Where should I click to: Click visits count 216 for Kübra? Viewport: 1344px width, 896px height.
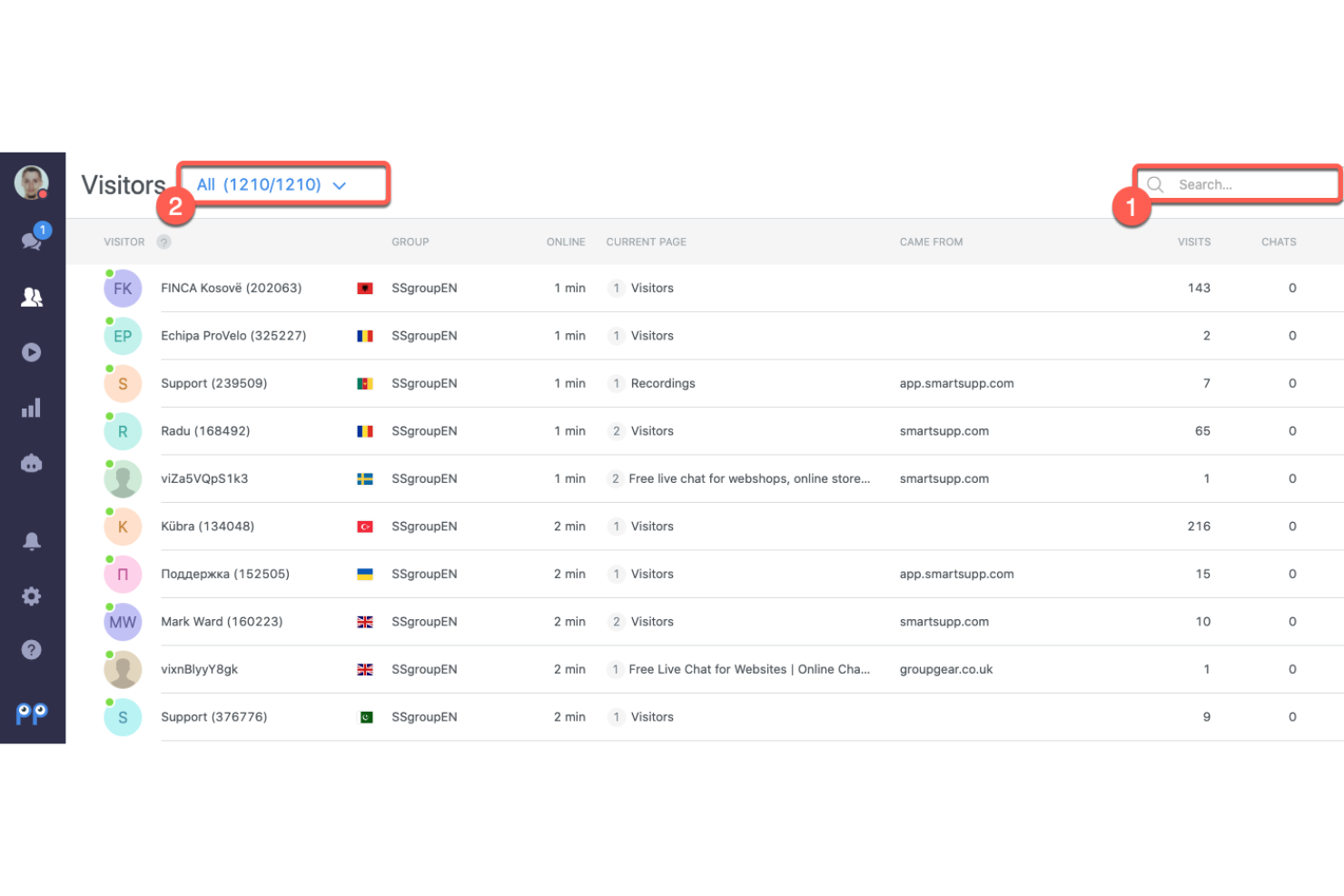tap(1199, 527)
